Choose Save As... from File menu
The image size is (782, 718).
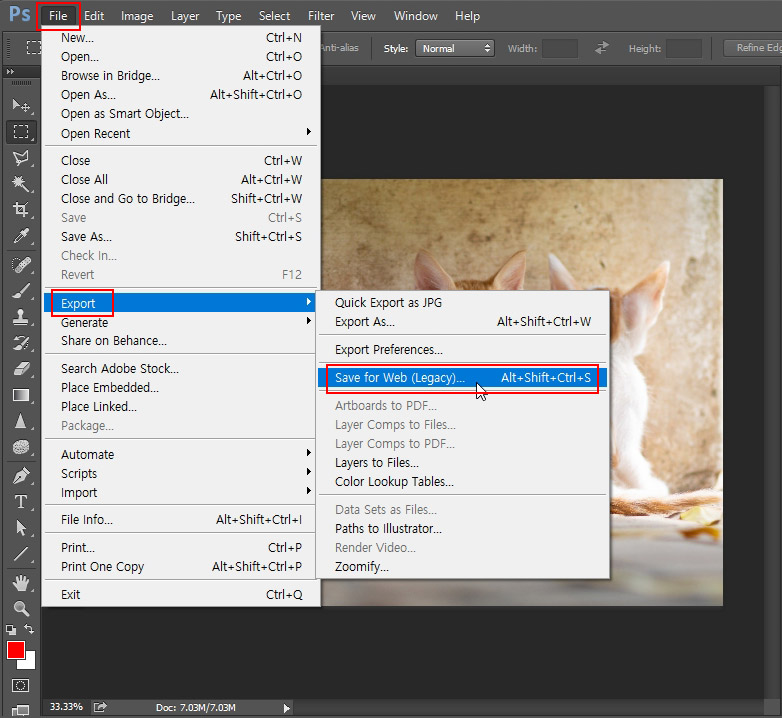pyautogui.click(x=181, y=236)
